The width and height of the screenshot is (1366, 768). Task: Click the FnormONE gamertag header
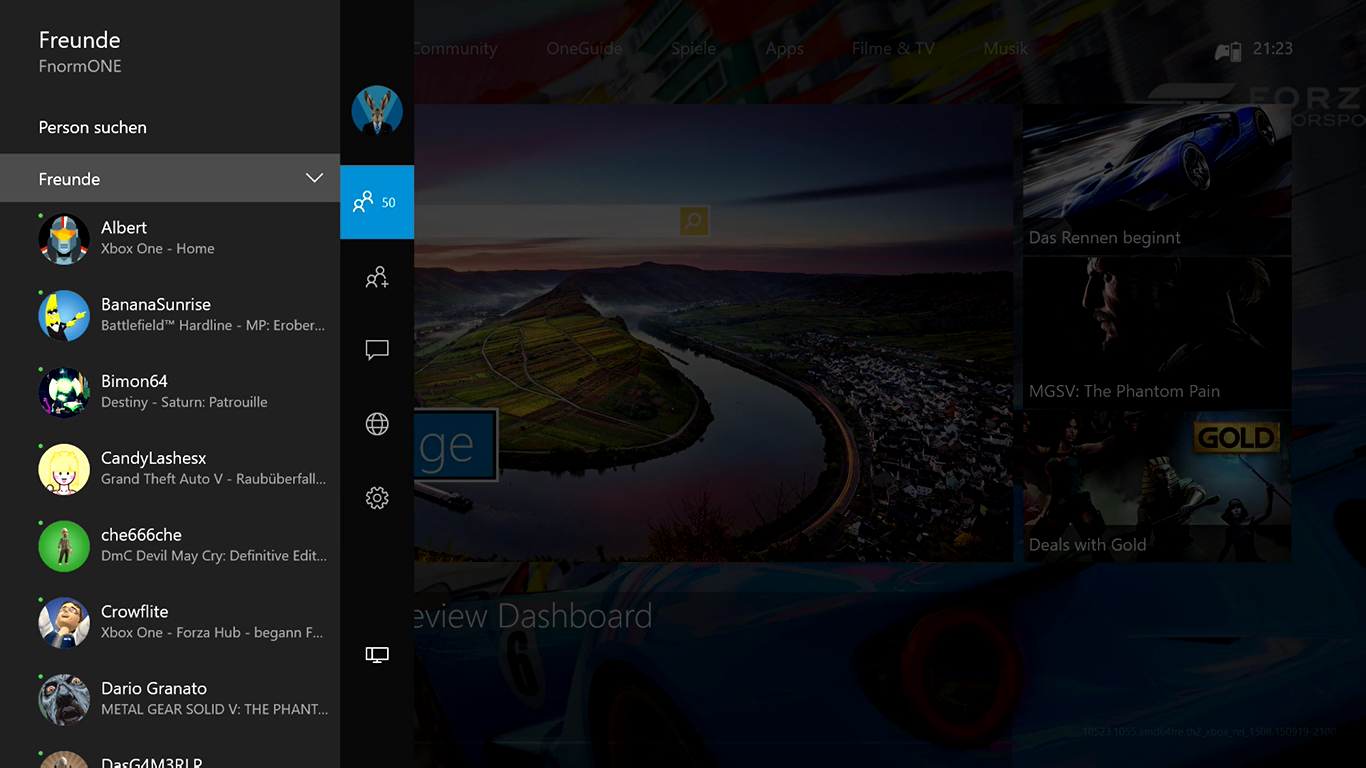(x=80, y=67)
